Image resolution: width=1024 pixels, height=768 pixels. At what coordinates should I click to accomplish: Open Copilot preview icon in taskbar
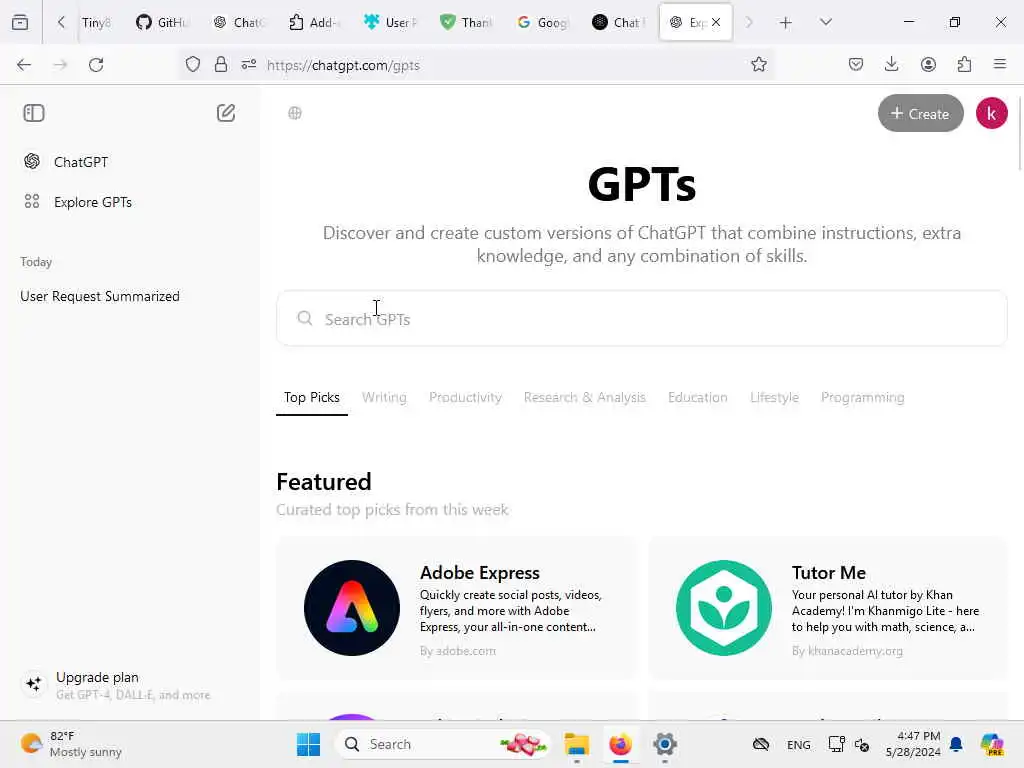tap(993, 744)
